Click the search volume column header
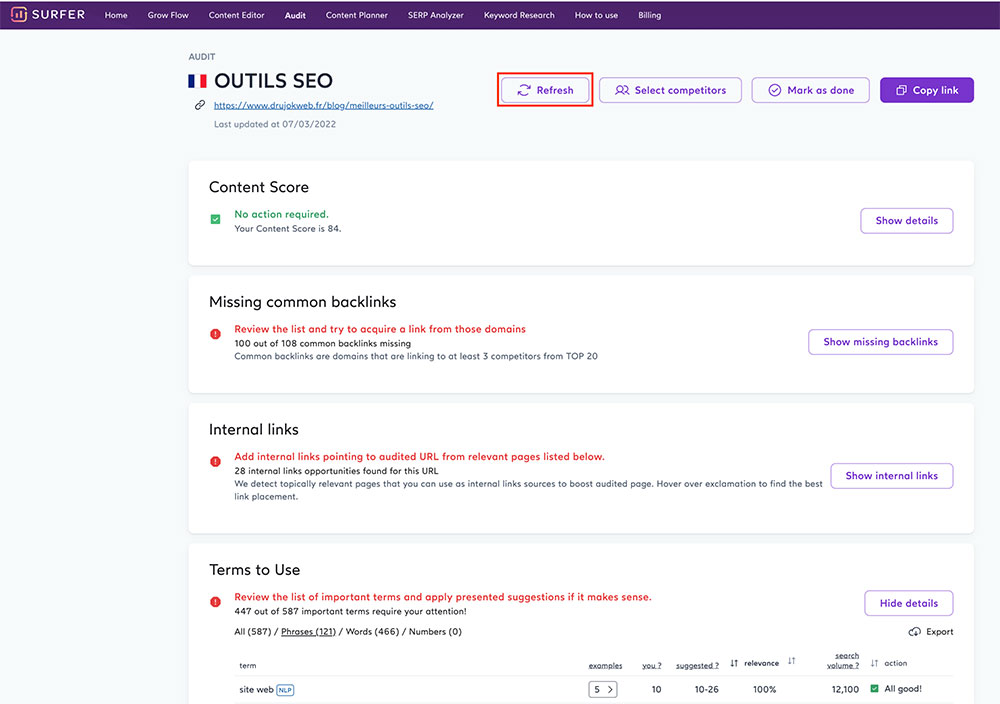The height and width of the screenshot is (704, 1000). (x=843, y=661)
